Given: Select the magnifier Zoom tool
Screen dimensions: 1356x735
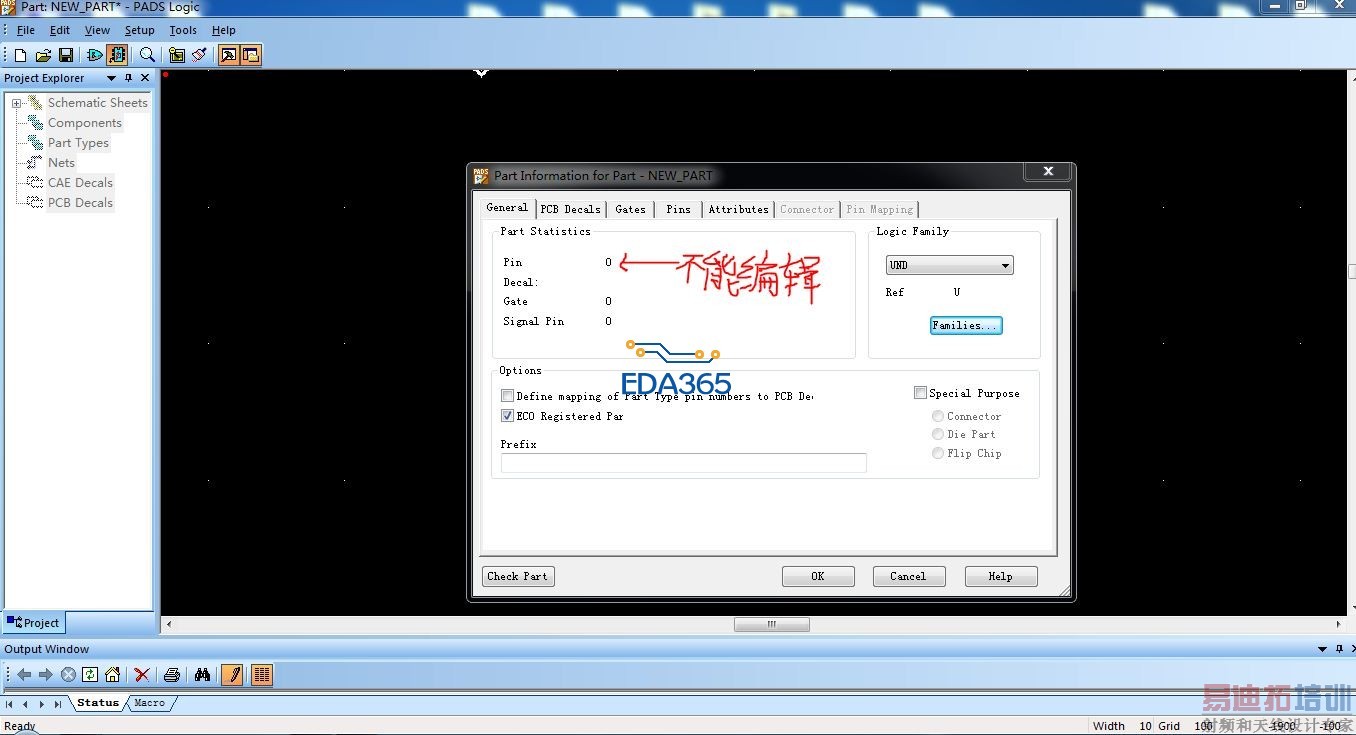Looking at the screenshot, I should coord(147,55).
